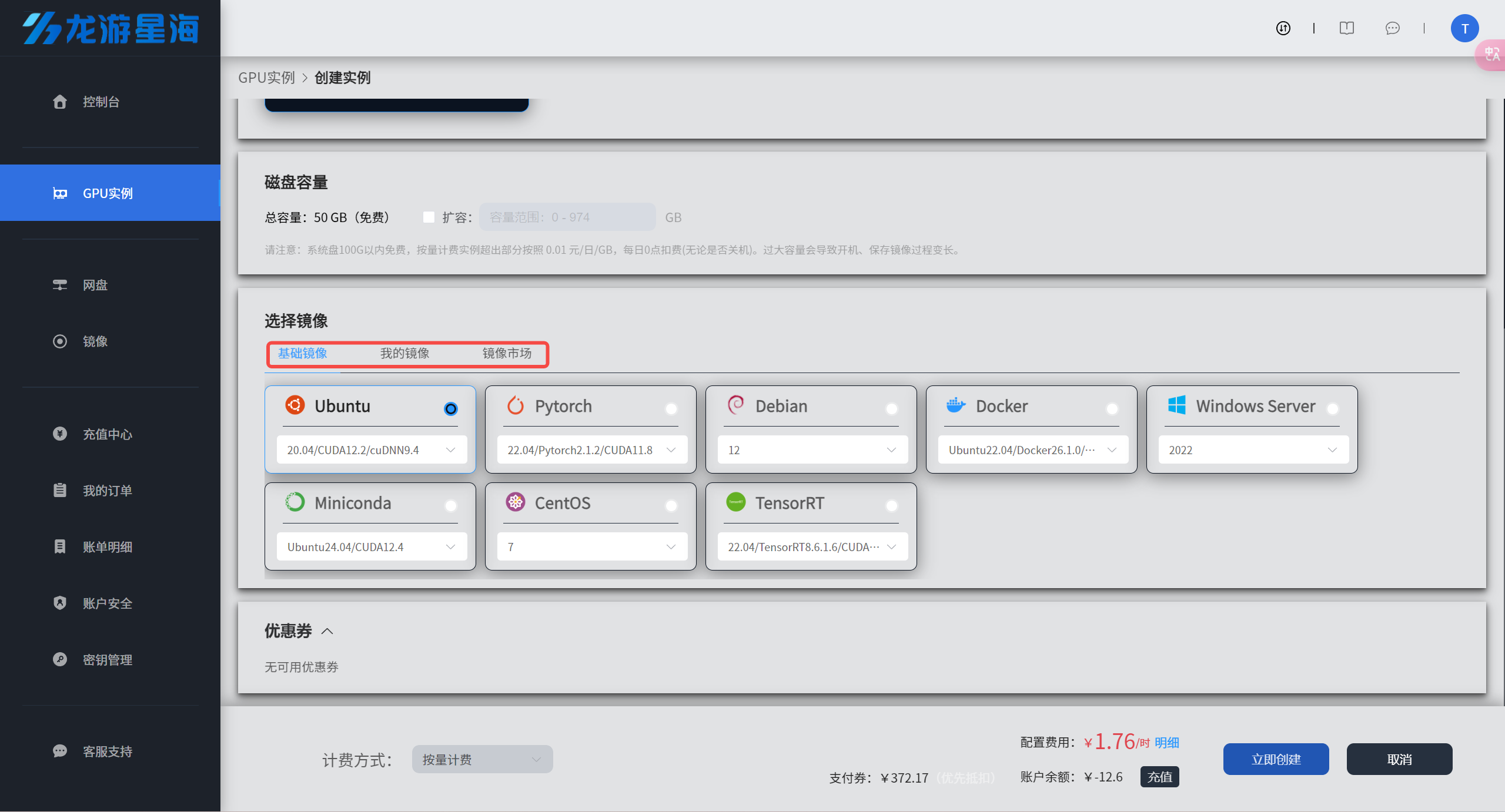
Task: Click the recharge center yen icon
Action: click(59, 434)
